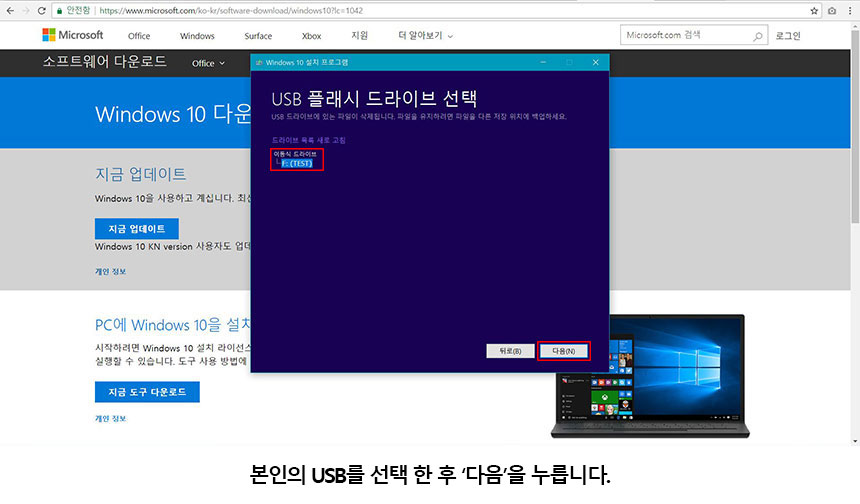Click the camera extension icon
This screenshot has height=504, width=860.
[x=832, y=10]
